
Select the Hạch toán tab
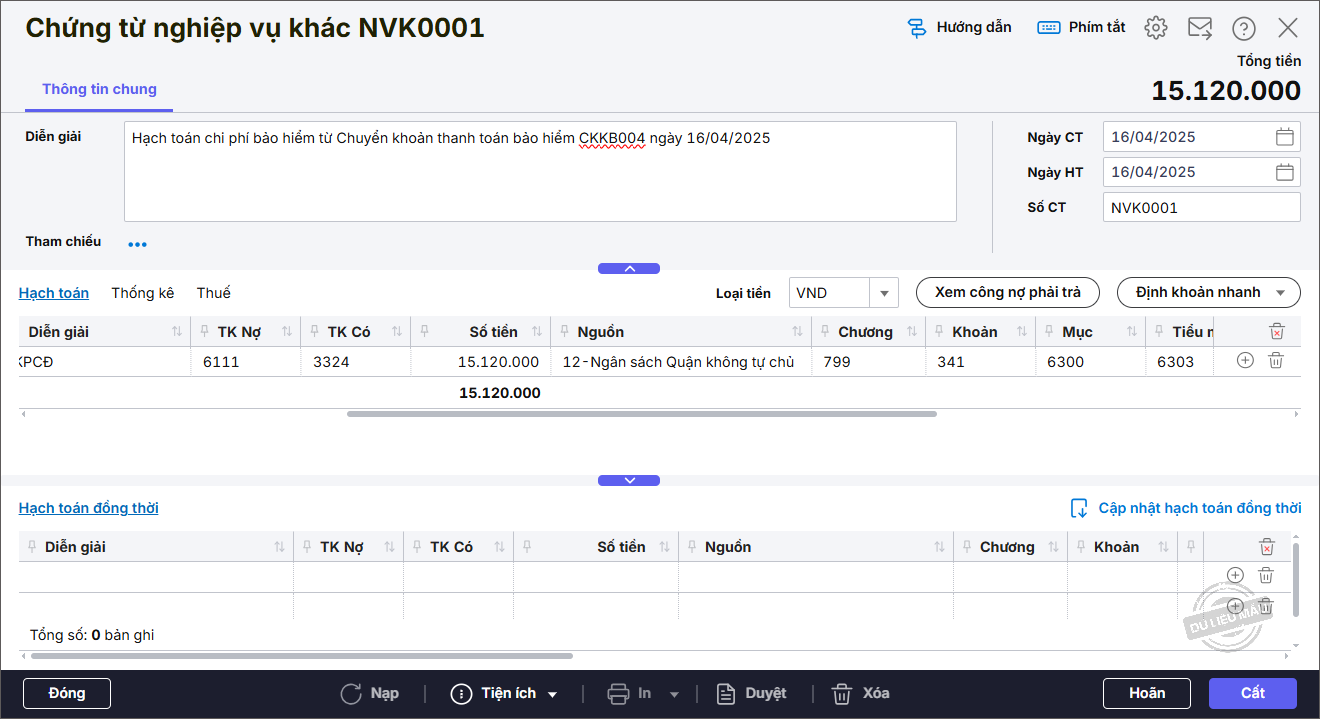[54, 293]
